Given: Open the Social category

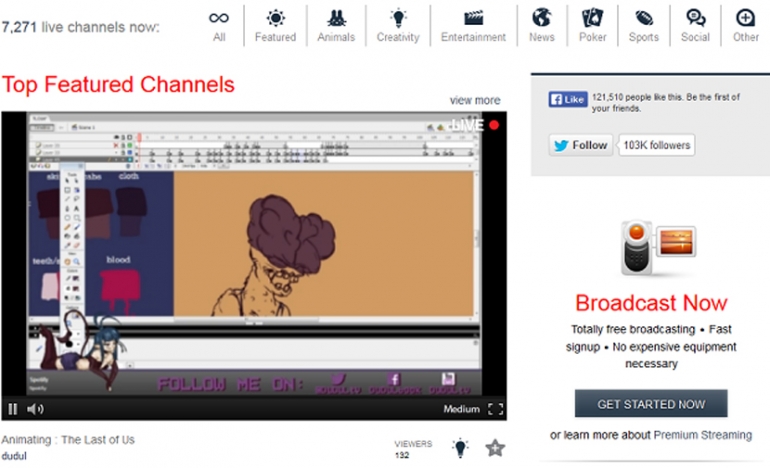Looking at the screenshot, I should coord(695,26).
